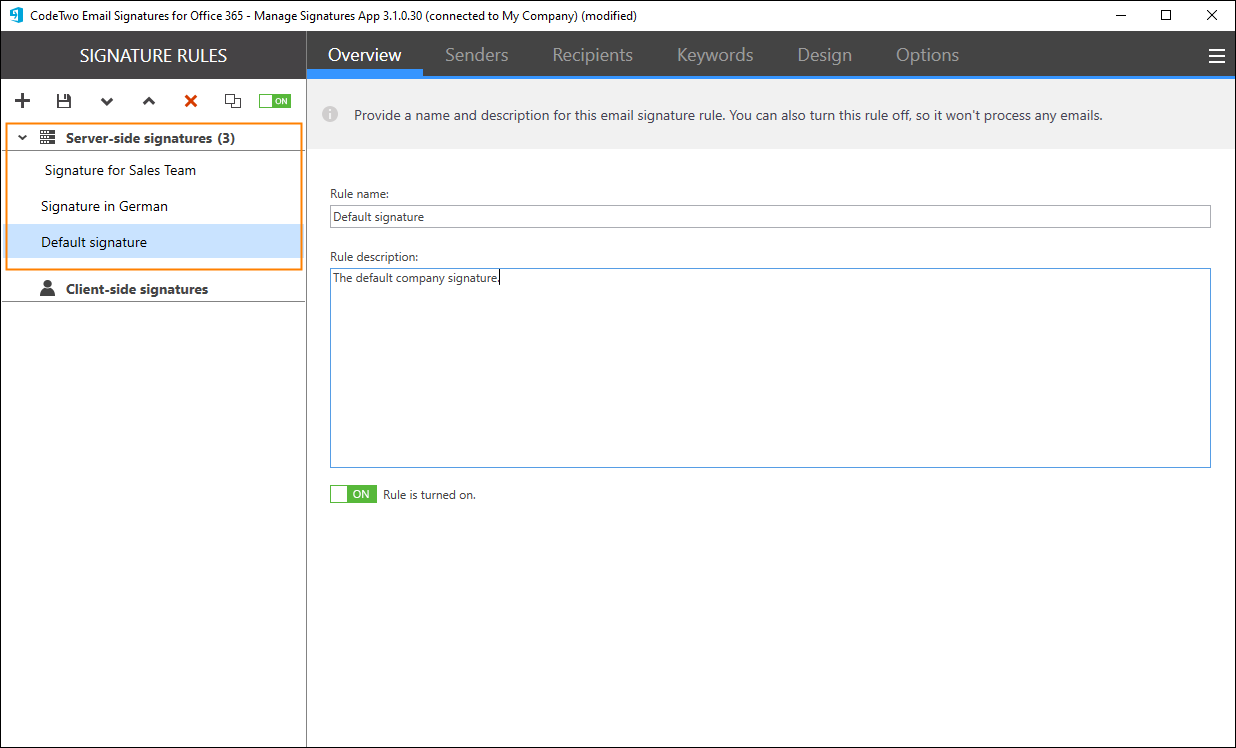The width and height of the screenshot is (1236, 748).
Task: Collapse the Server-side signatures group
Action: click(23, 138)
